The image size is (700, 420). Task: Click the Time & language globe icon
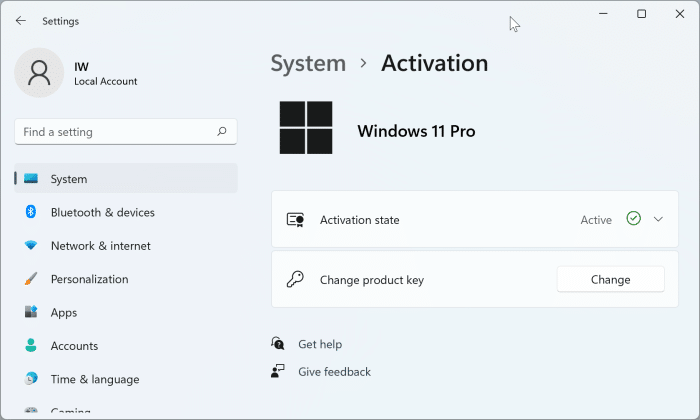31,378
